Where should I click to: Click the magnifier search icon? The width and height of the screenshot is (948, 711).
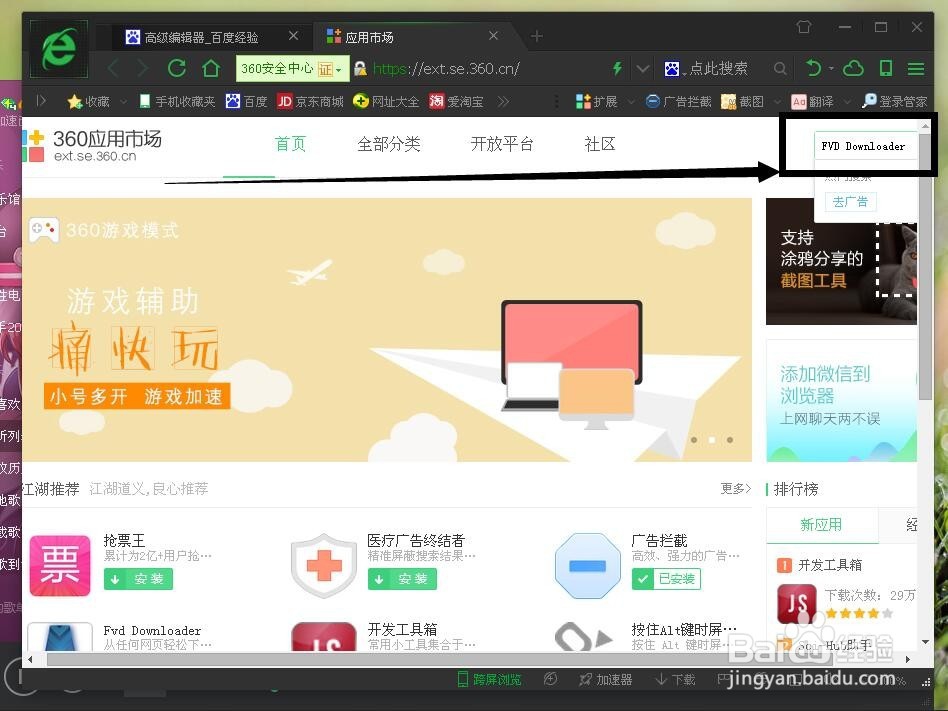pos(781,69)
